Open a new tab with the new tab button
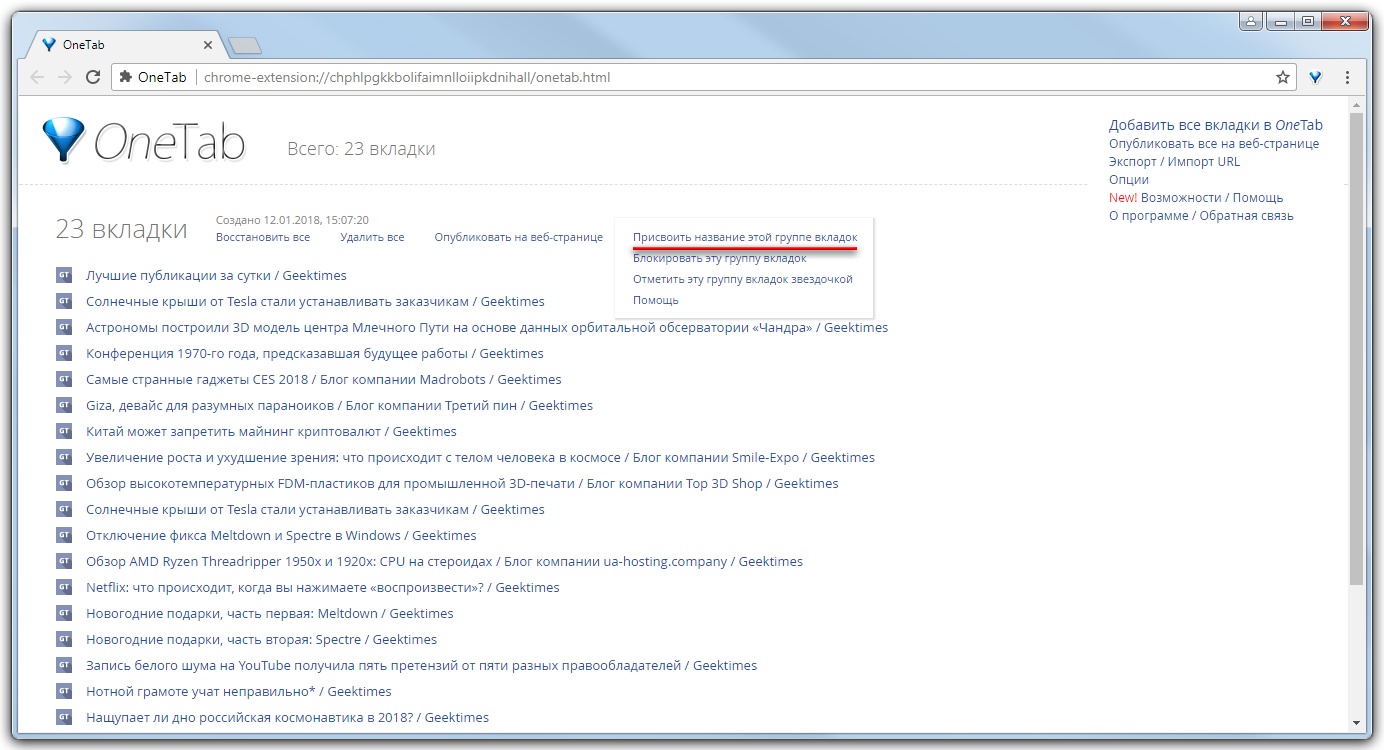The width and height of the screenshot is (1384, 750). point(244,45)
